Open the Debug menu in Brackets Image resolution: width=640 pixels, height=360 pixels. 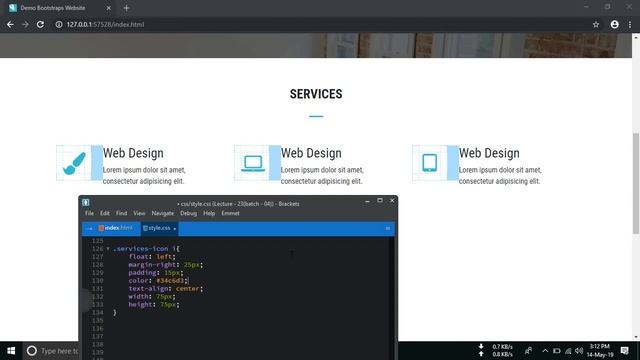coord(188,213)
